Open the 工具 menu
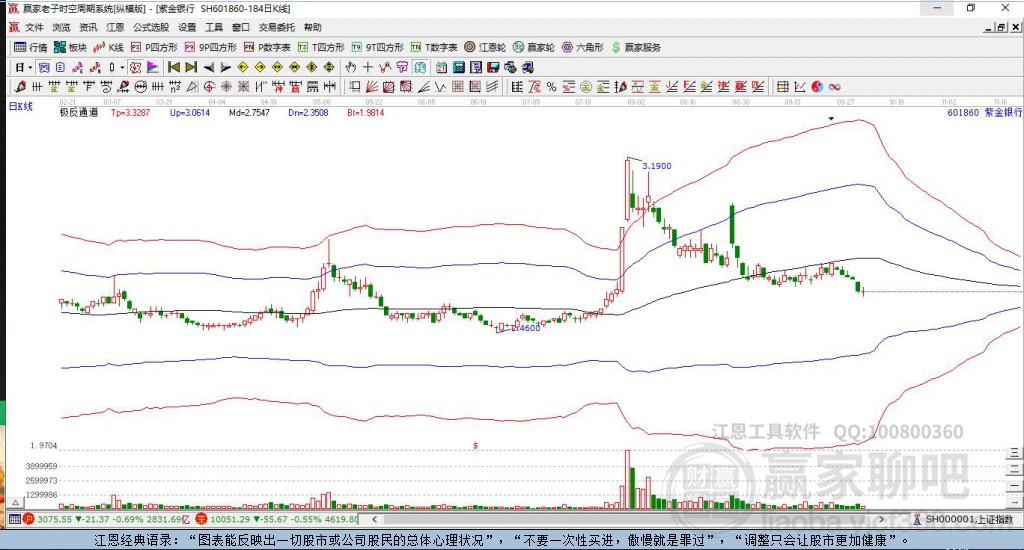1024x550 pixels. point(214,27)
